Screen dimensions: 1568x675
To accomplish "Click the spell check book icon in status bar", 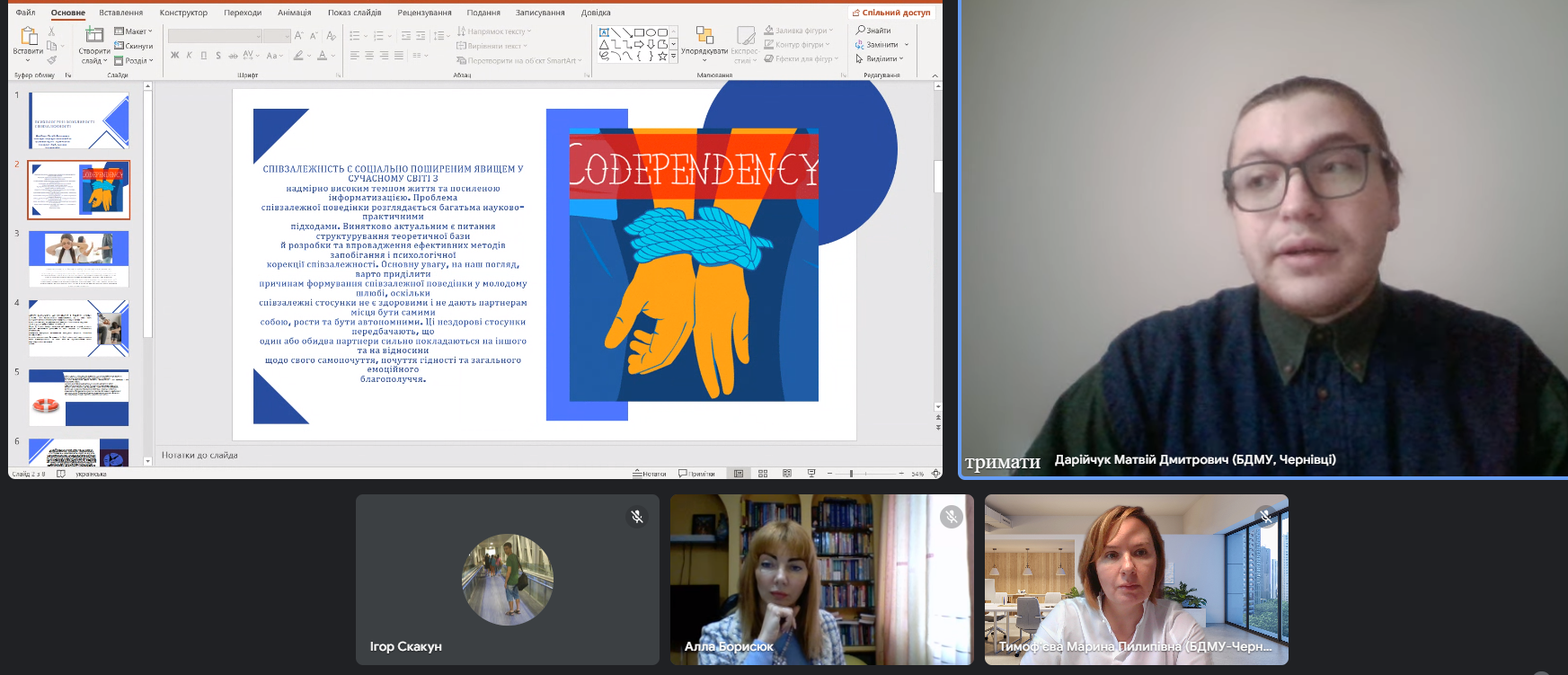I will pos(61,474).
